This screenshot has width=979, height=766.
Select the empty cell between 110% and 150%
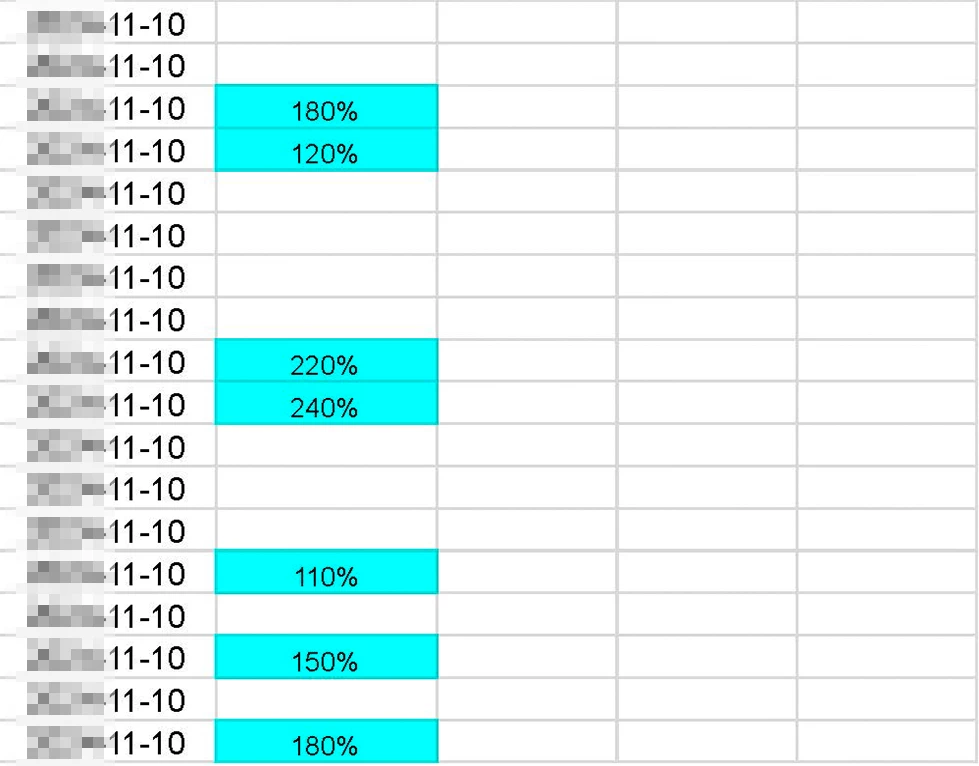[326, 614]
